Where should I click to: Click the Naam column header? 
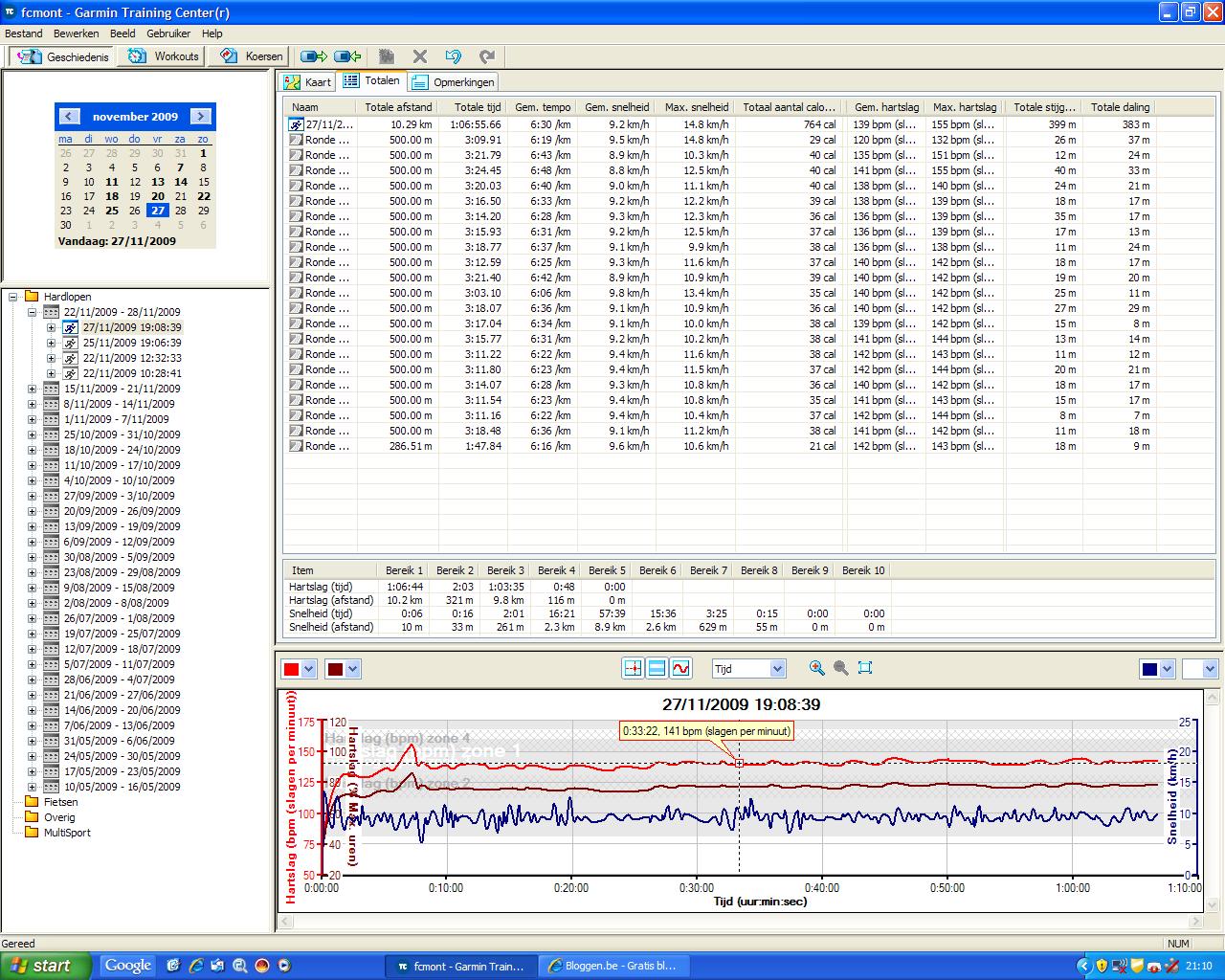point(321,107)
